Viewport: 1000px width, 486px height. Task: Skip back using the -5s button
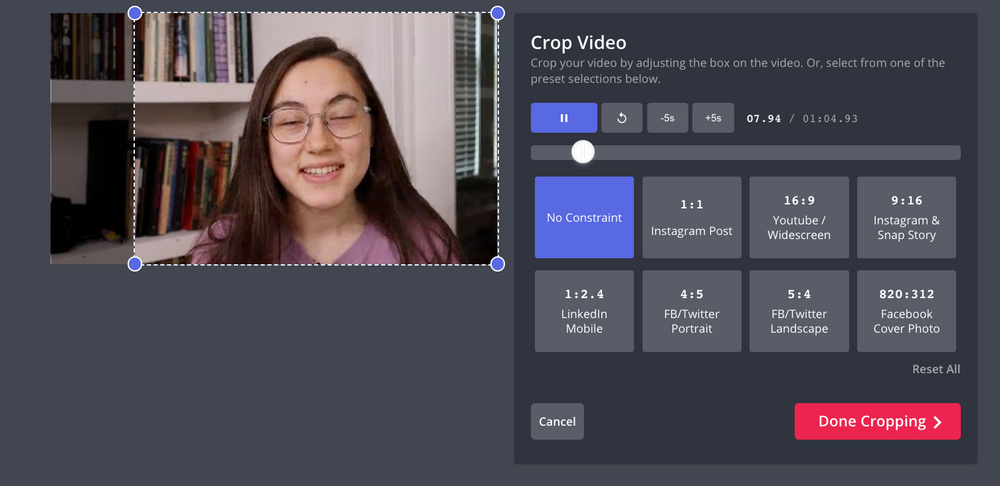point(668,118)
